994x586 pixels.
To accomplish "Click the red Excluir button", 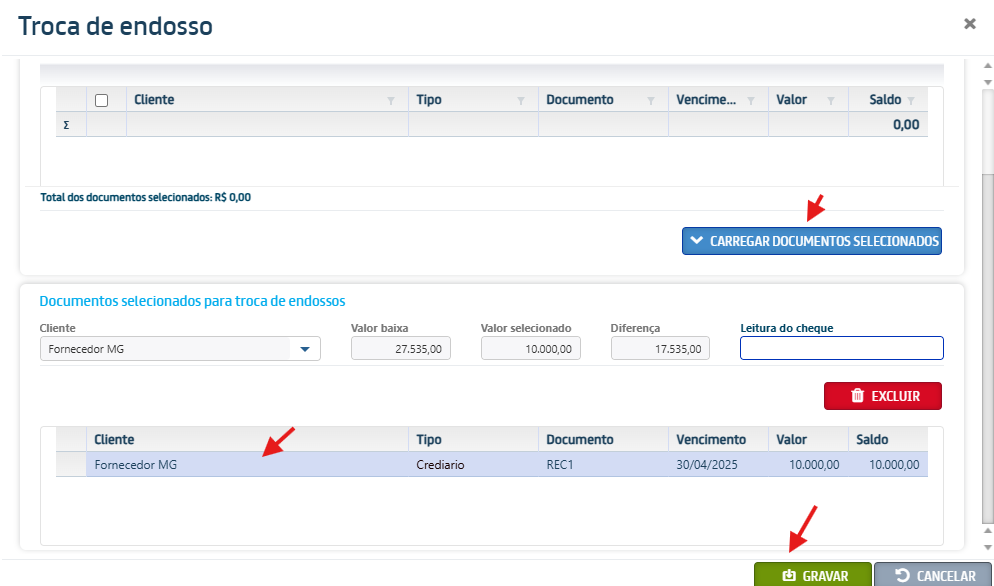I will pyautogui.click(x=882, y=396).
